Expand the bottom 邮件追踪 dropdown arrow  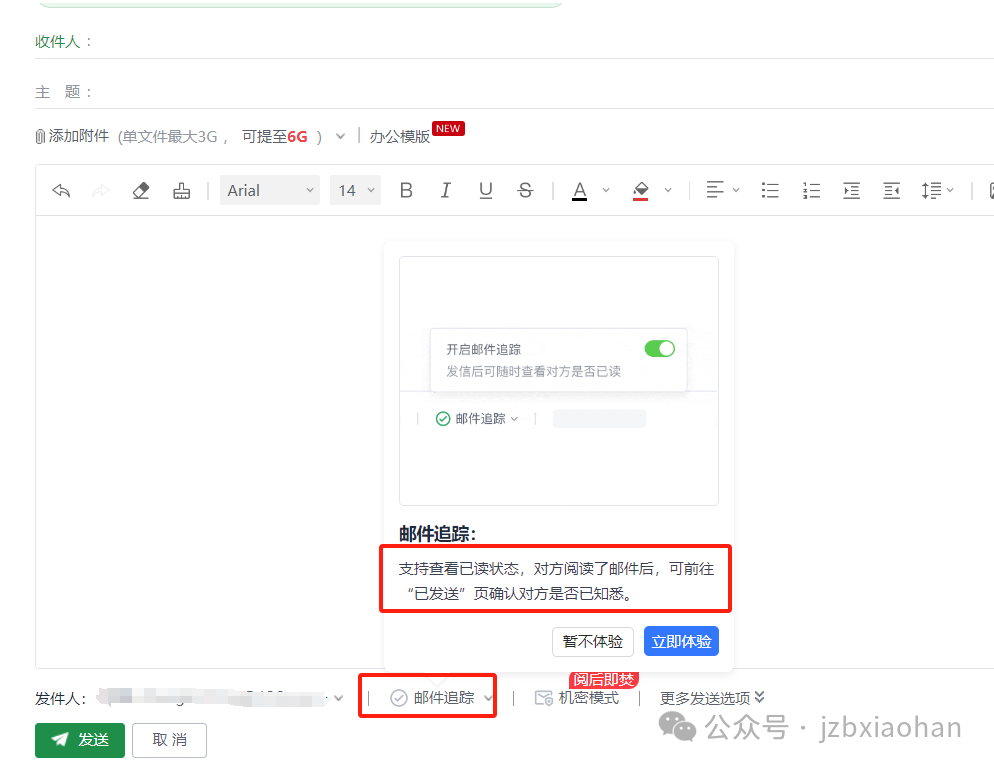coord(487,698)
